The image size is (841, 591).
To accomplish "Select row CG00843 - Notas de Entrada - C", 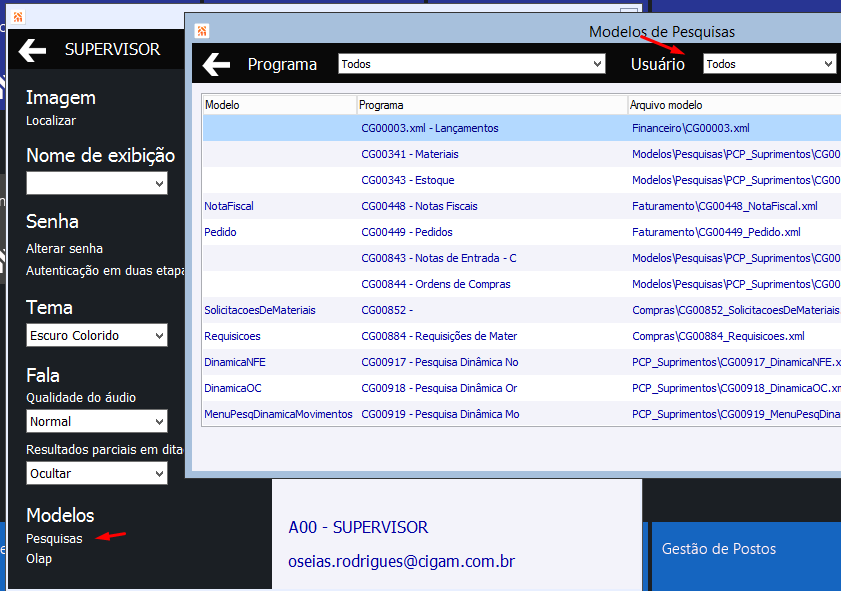I will (521, 258).
